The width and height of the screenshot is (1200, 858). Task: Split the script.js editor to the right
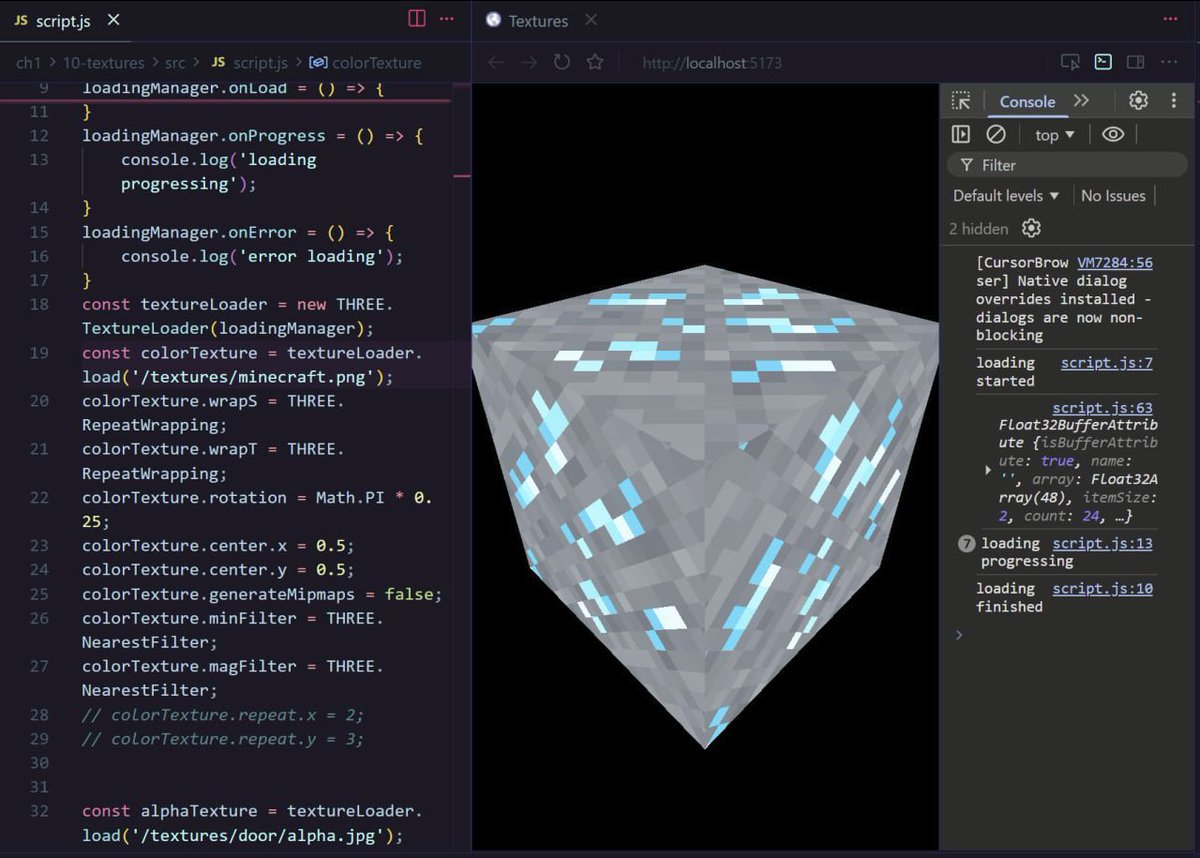(x=417, y=19)
